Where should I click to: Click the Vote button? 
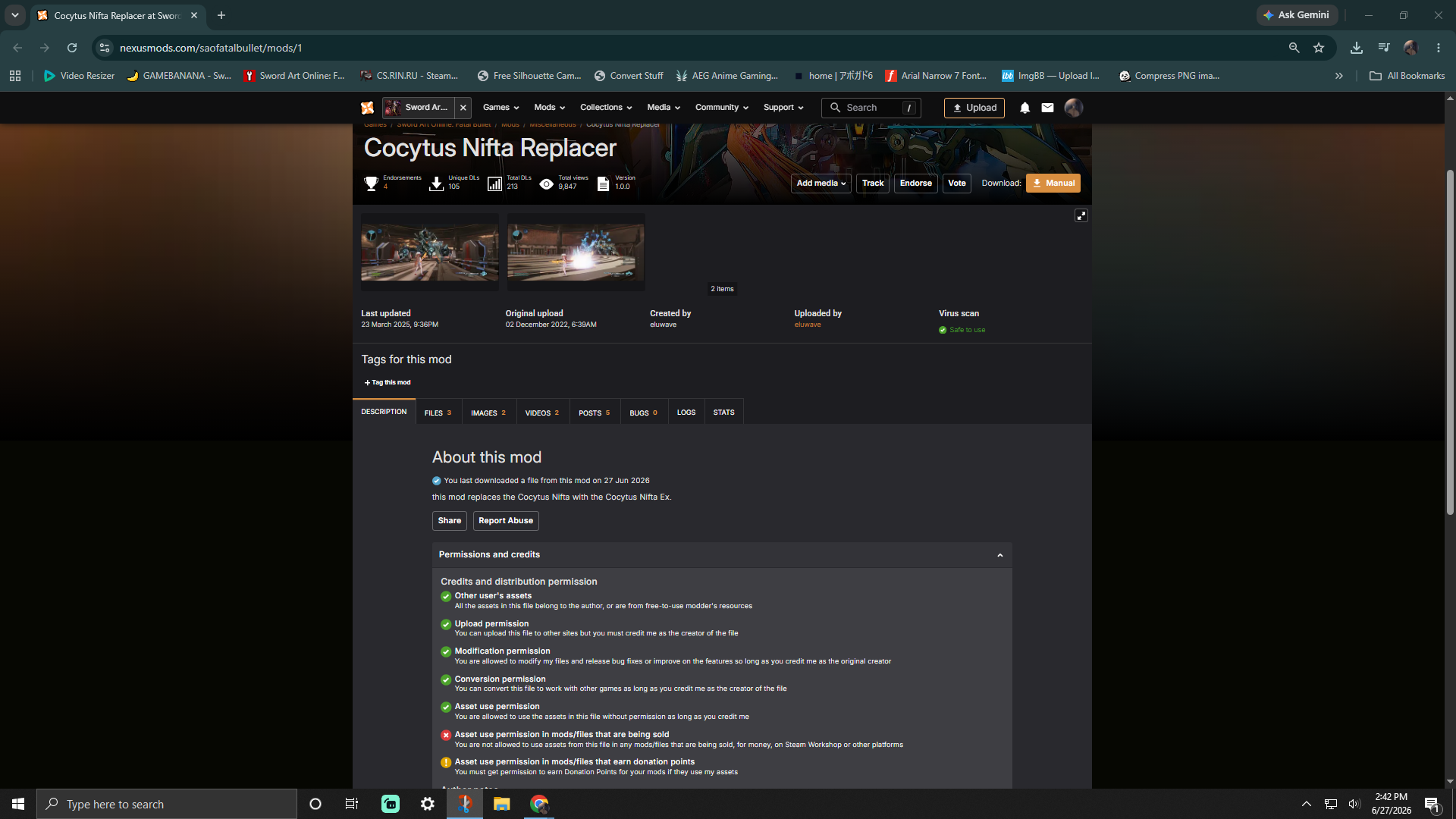957,184
